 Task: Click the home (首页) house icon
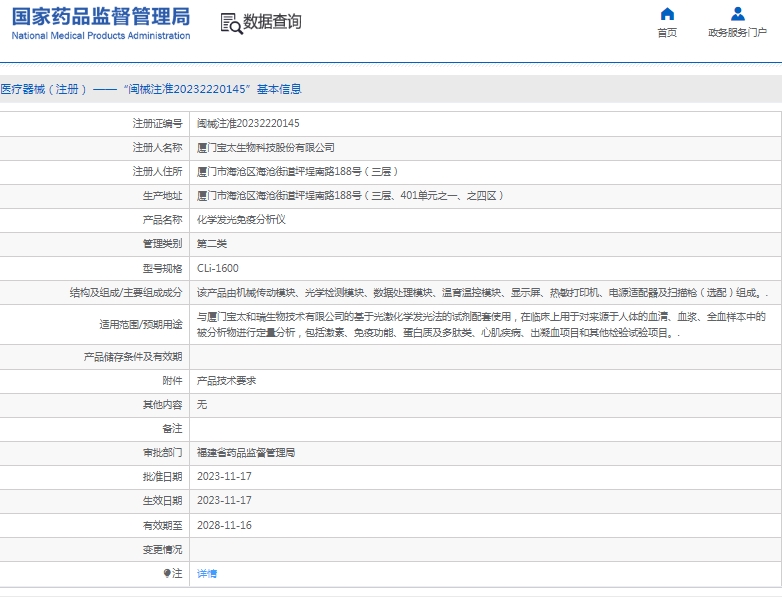(667, 13)
